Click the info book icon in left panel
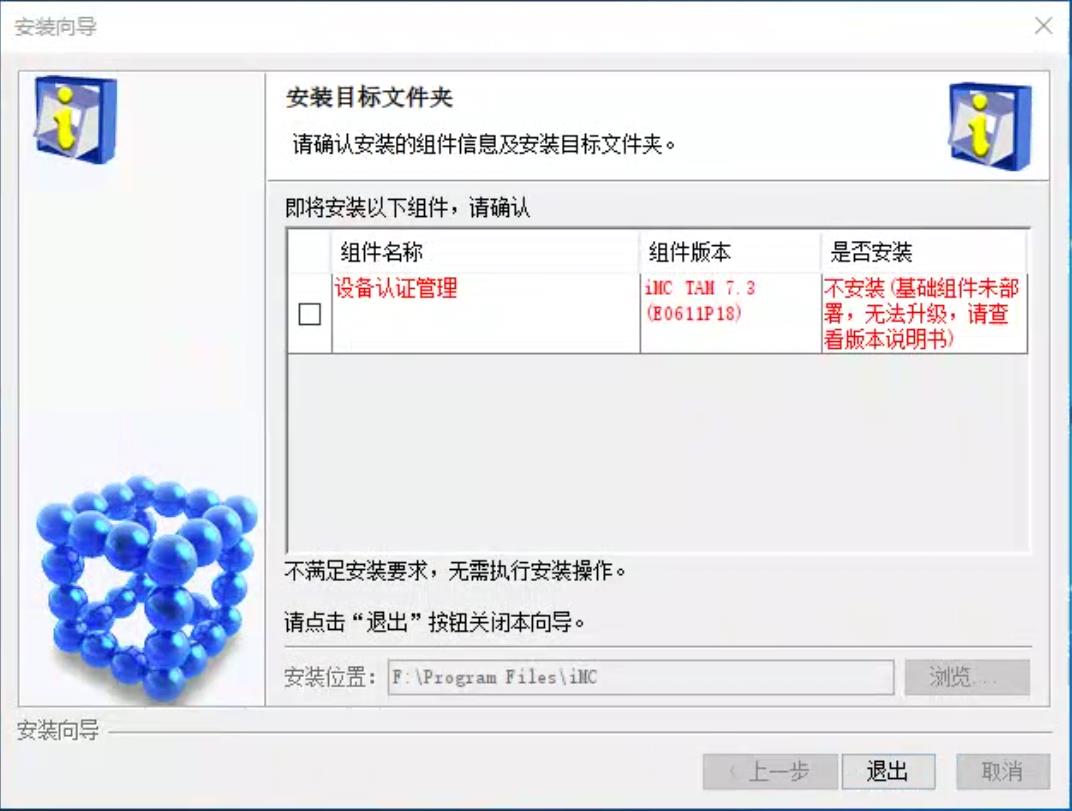This screenshot has width=1072, height=811. coord(76,120)
